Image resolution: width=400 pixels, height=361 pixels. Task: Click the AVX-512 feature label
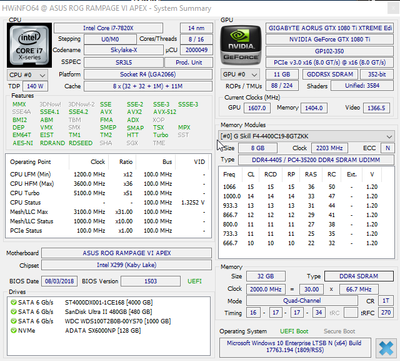point(165,112)
